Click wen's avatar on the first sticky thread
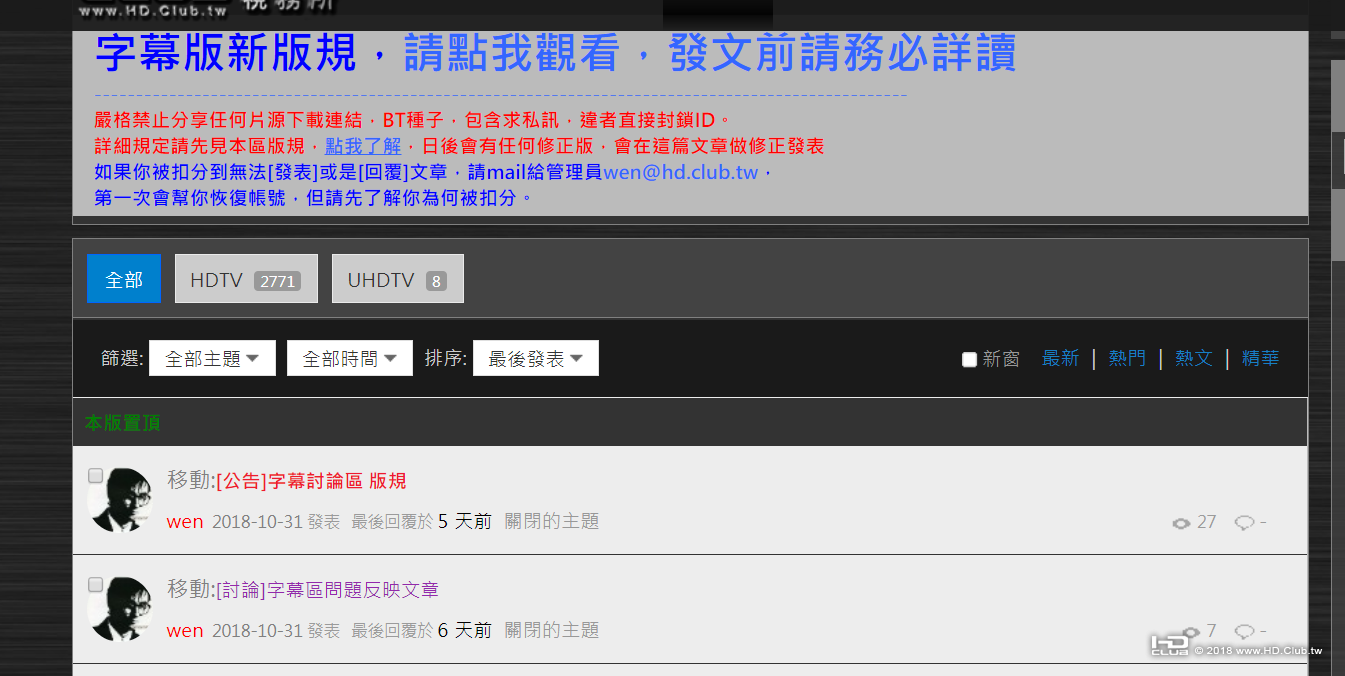Screen dimensions: 1345x676 (x=119, y=501)
